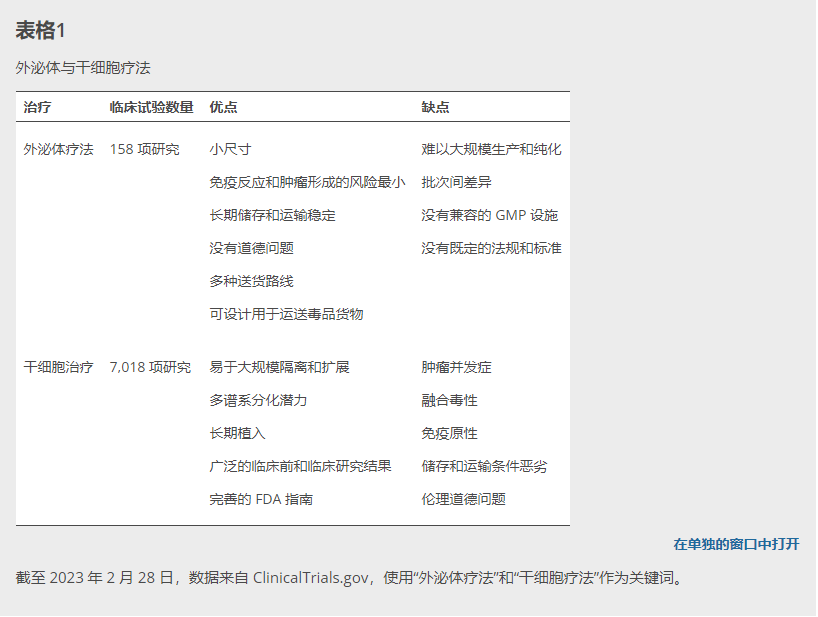
Task: Select the '伦理道德问题' disadvantage entry
Action: pyautogui.click(x=463, y=499)
